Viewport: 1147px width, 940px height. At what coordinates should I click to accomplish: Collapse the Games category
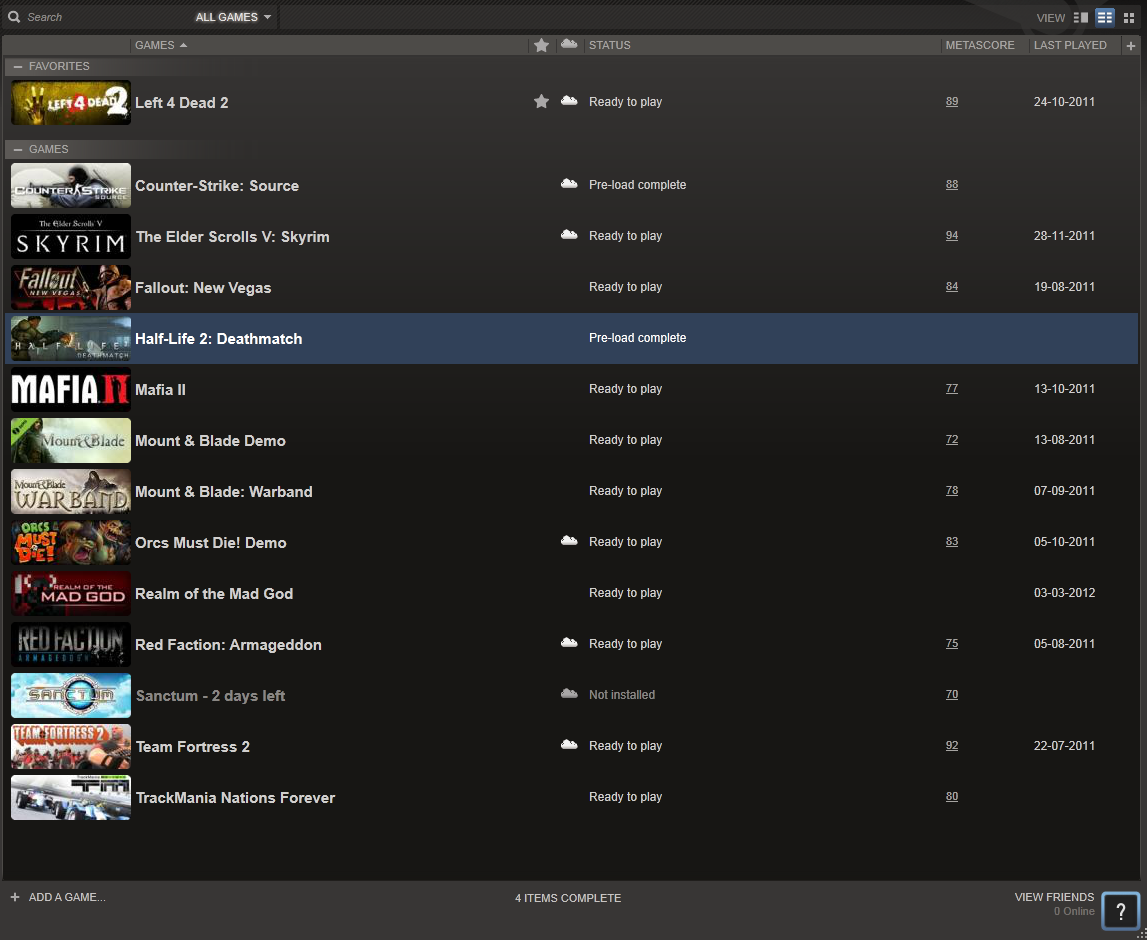18,149
